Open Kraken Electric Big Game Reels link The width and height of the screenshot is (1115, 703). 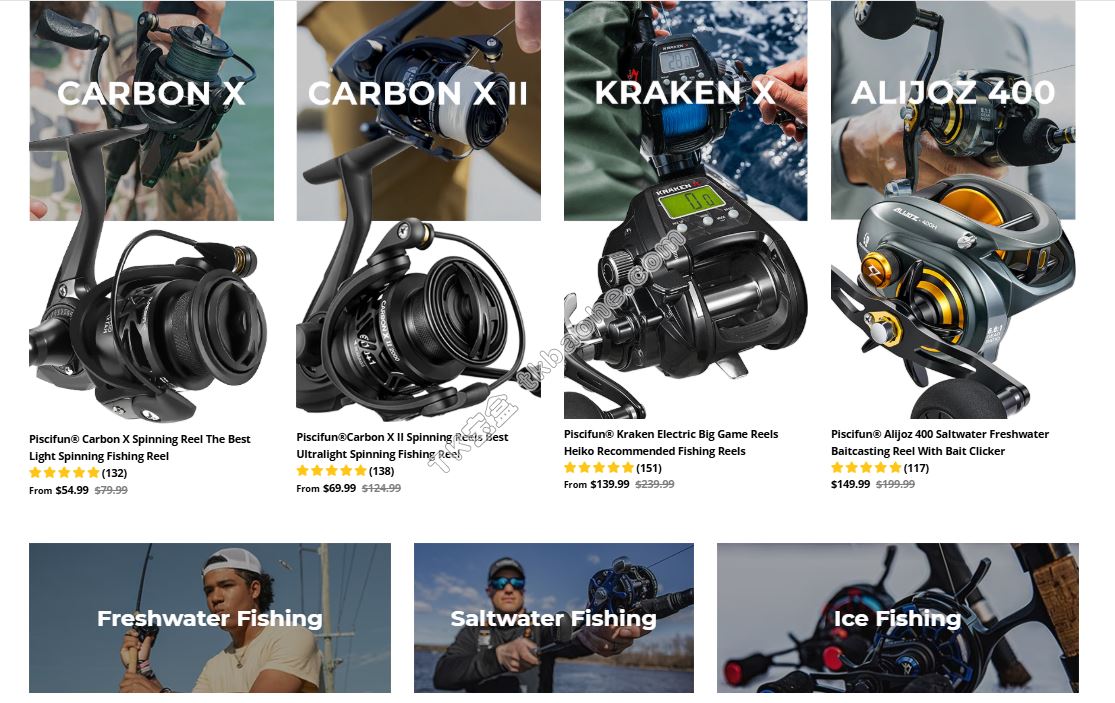[x=671, y=443]
